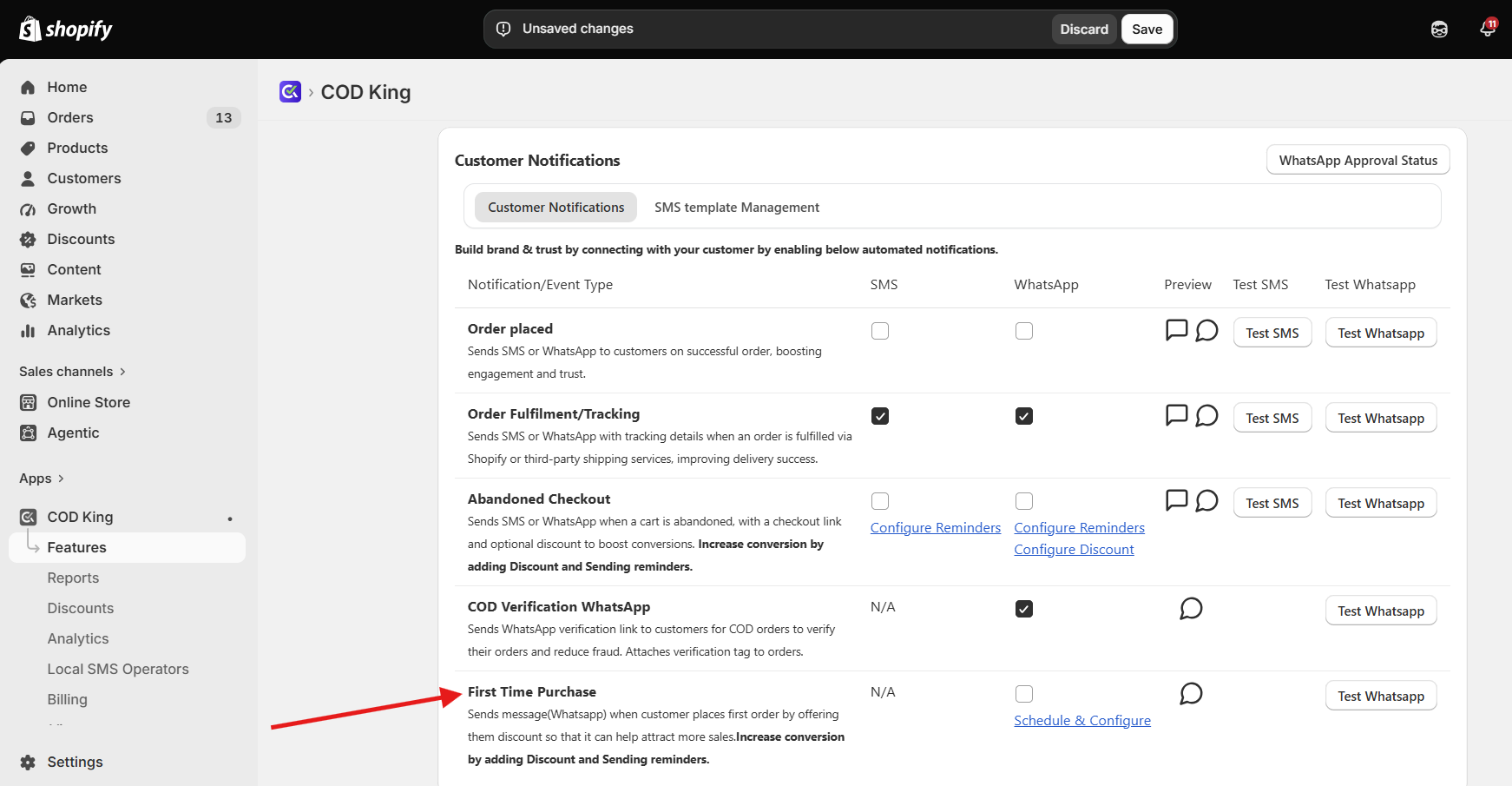Preview WhatsApp message for COD Verification

click(x=1191, y=608)
